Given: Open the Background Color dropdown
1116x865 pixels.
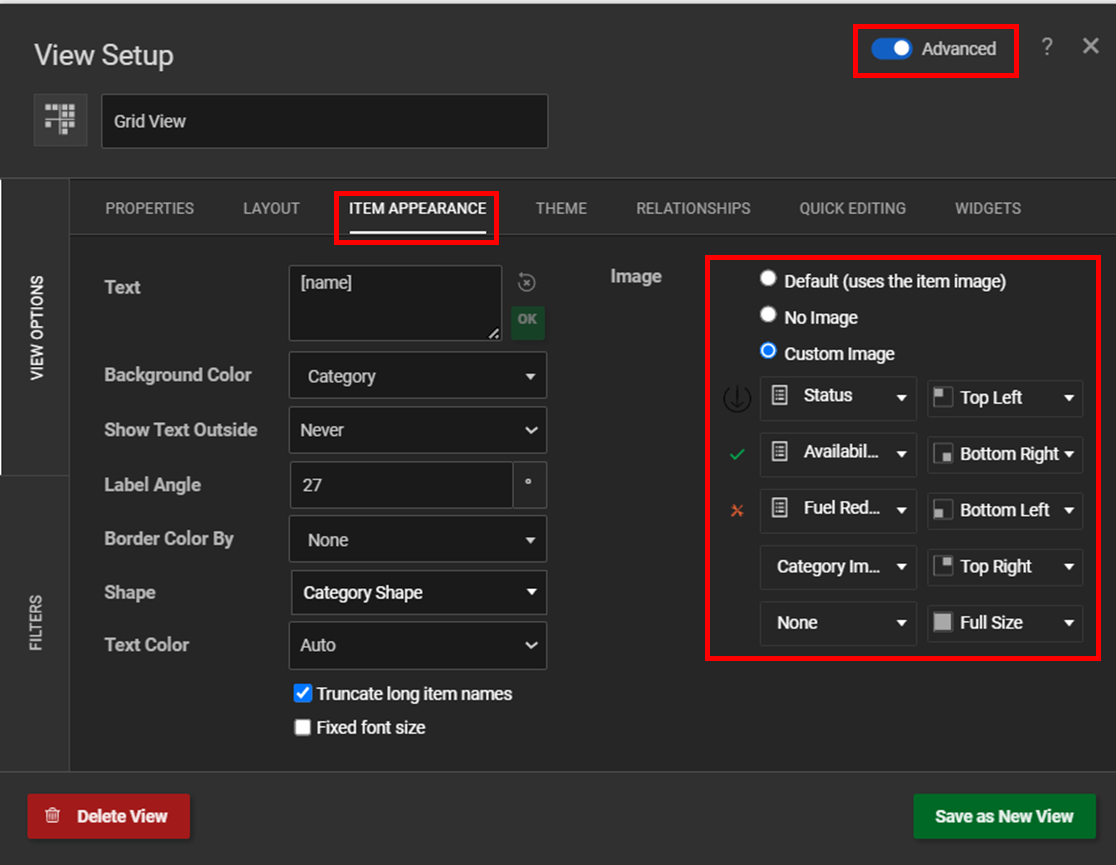Looking at the screenshot, I should click(x=418, y=375).
